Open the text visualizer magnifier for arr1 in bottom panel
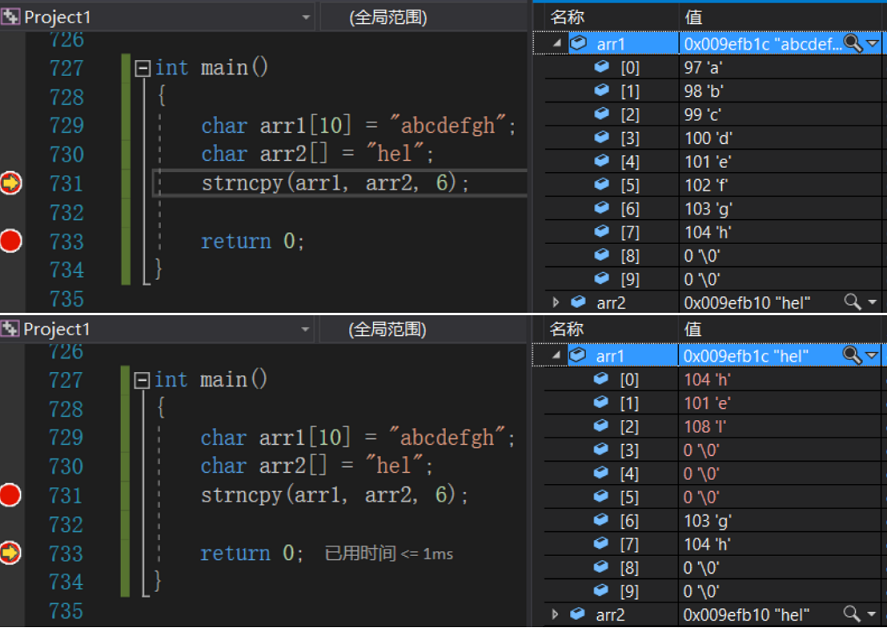Viewport: 887px width, 628px height. coord(852,355)
